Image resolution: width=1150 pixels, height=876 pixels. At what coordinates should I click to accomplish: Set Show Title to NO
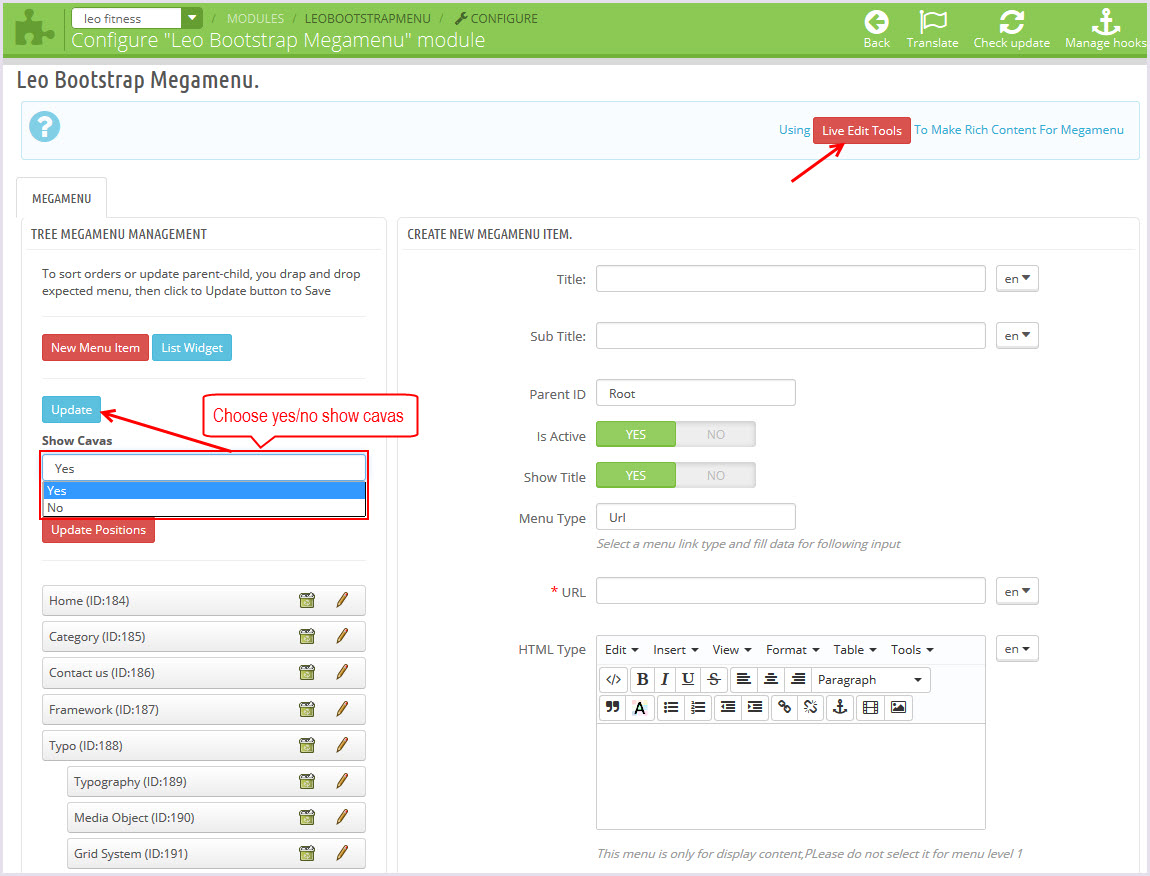716,475
